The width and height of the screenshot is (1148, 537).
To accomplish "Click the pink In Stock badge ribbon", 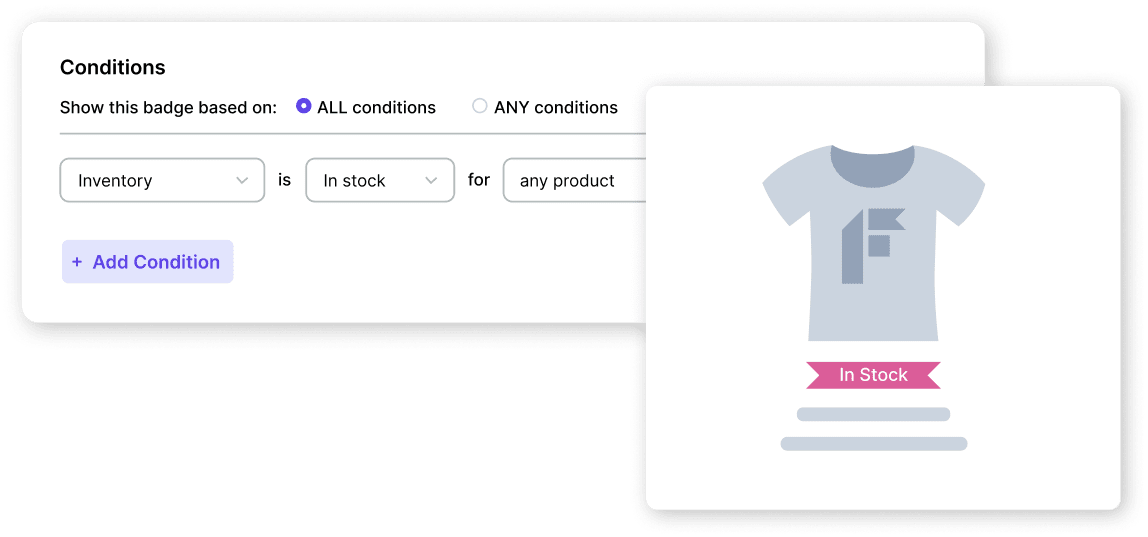I will pyautogui.click(x=873, y=375).
